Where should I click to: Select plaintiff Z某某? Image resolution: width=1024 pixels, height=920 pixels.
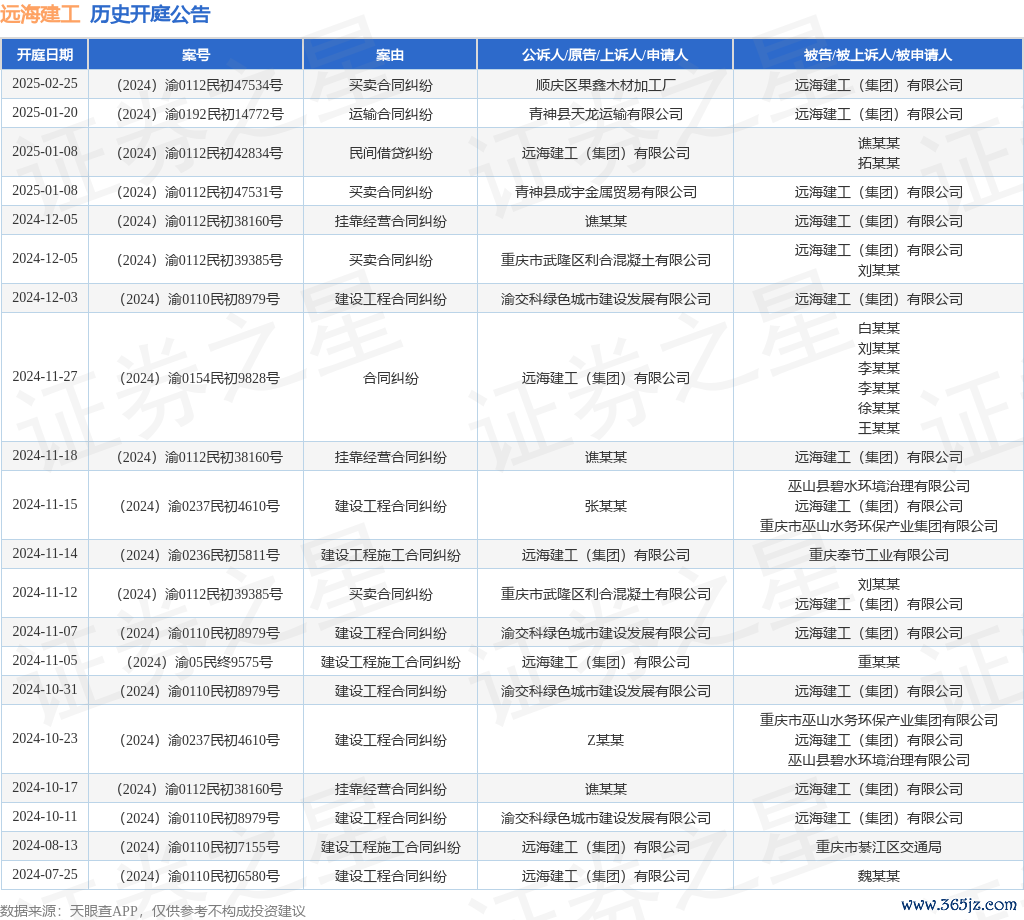tap(605, 740)
